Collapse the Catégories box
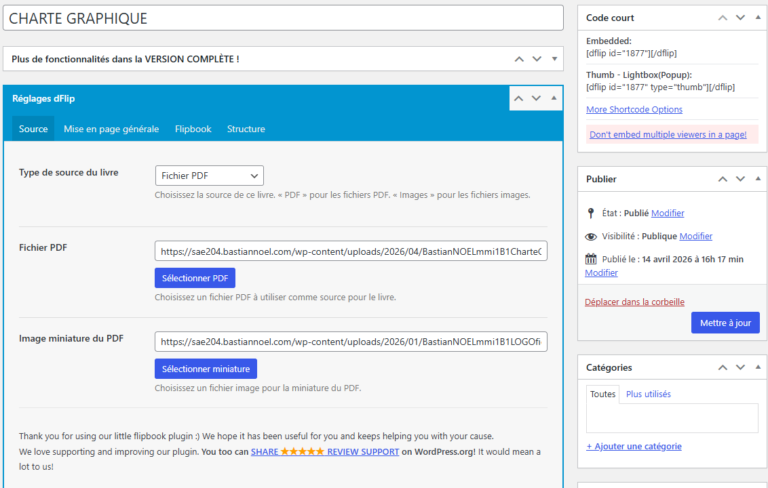This screenshot has height=488, width=768. click(x=758, y=367)
